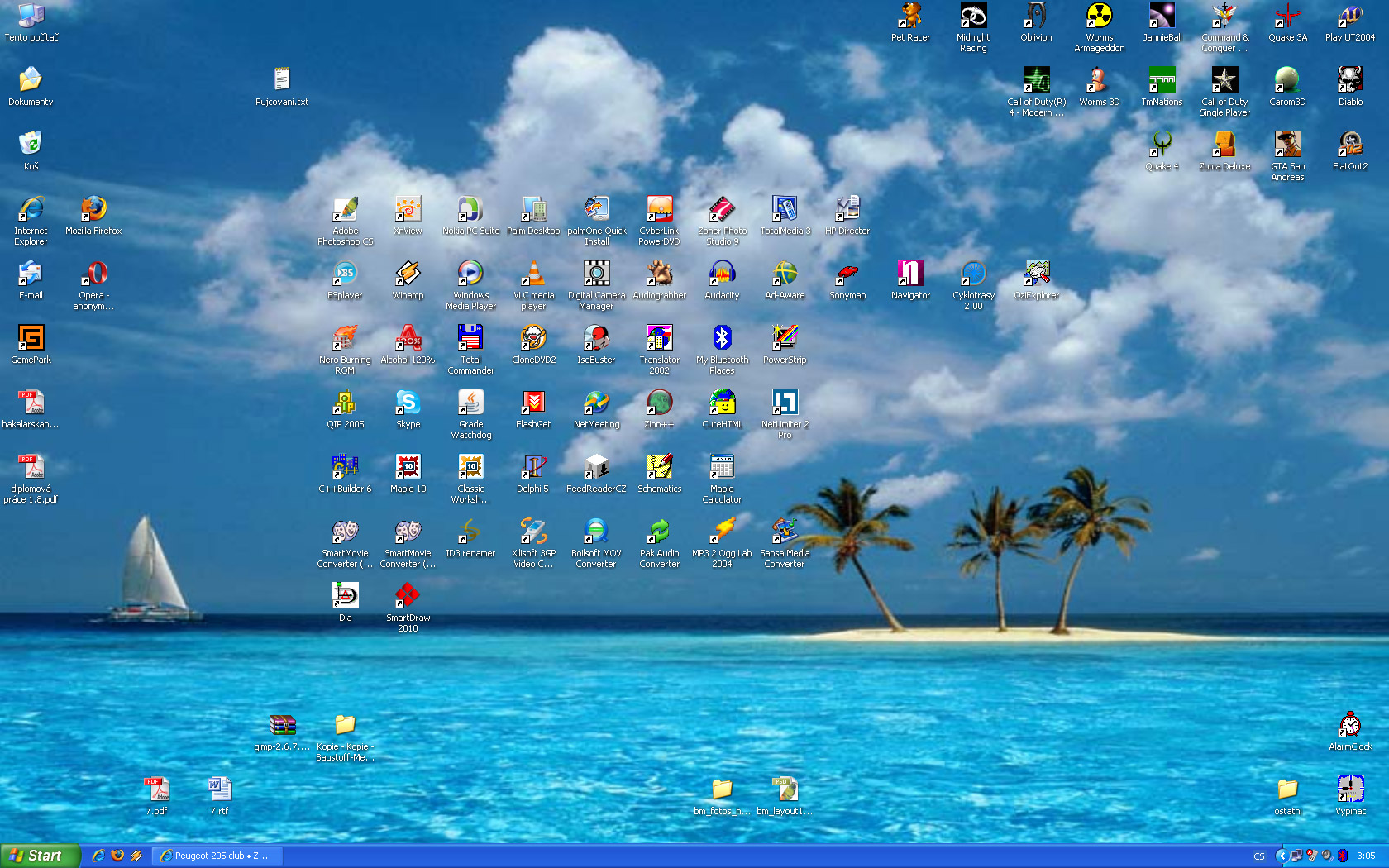Launch Internet Explorer from Quick Launch bar
The image size is (1389, 868).
98,856
